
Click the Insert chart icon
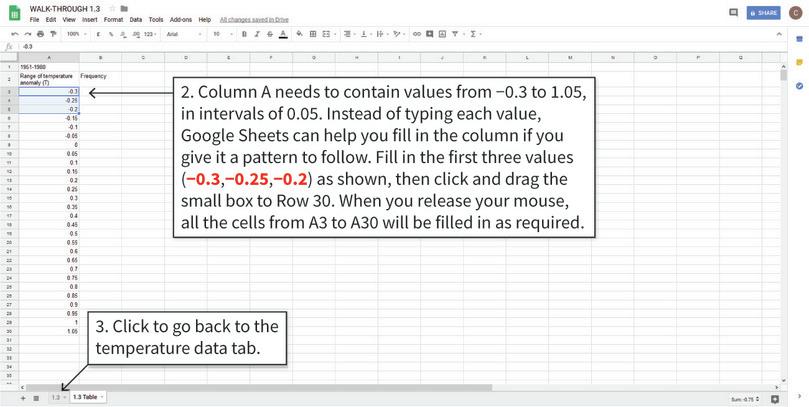pos(442,34)
